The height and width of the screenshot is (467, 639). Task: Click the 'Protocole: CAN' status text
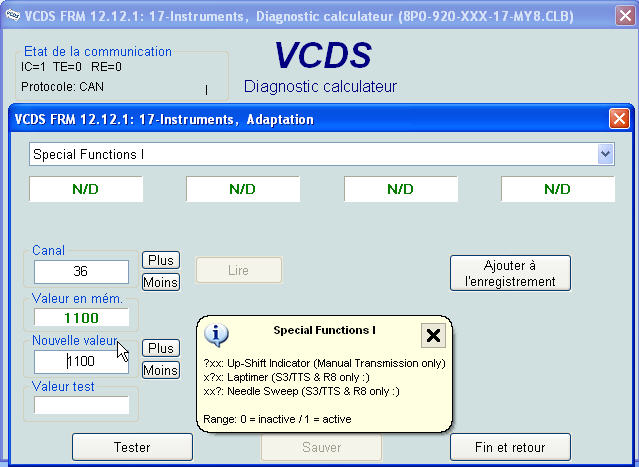62,87
